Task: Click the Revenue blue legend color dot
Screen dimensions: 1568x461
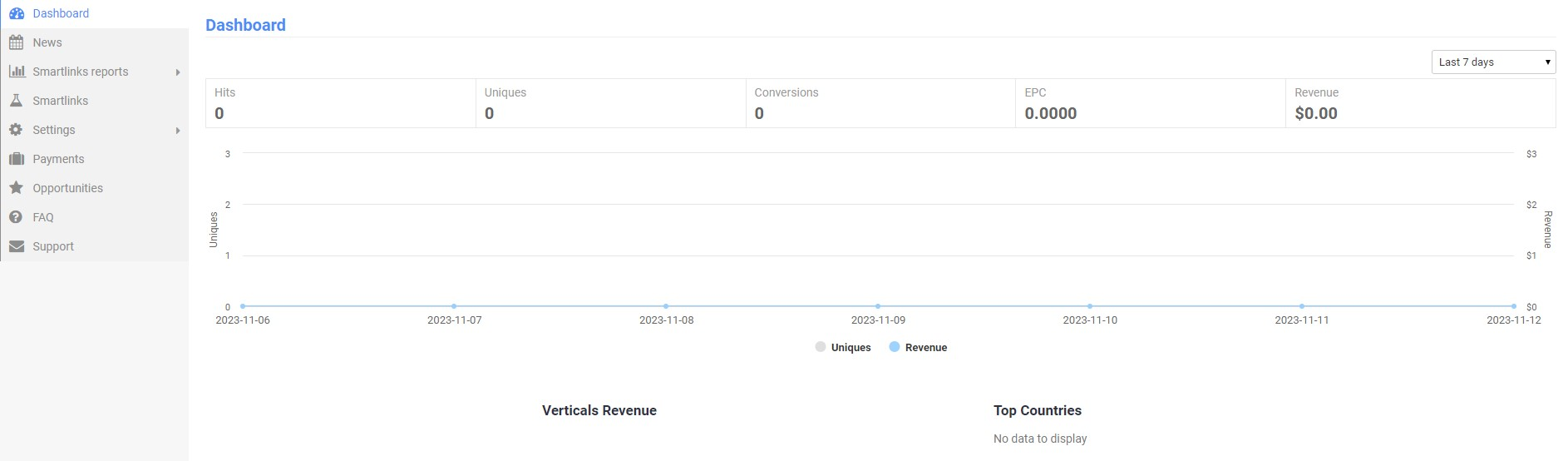Action: pyautogui.click(x=895, y=347)
